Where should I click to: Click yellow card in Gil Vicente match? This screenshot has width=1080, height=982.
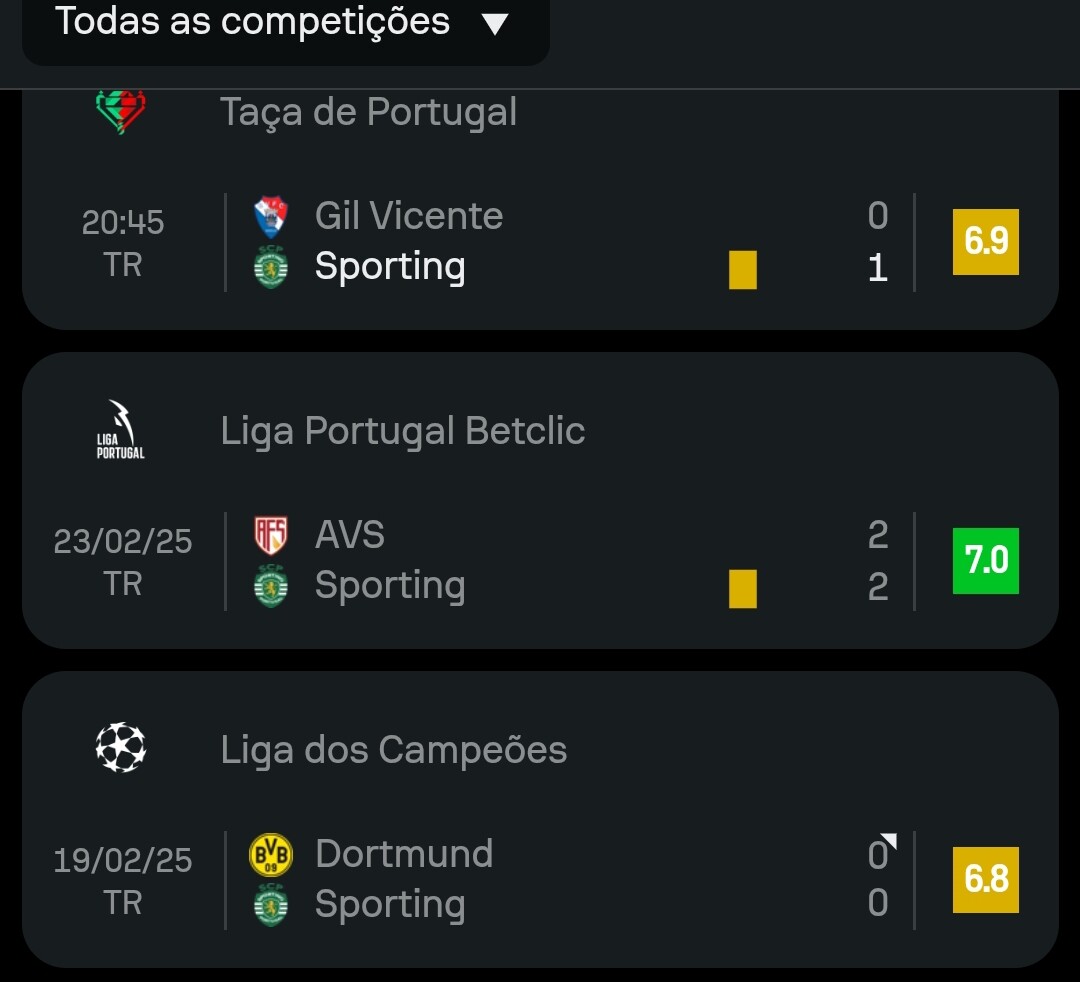click(x=743, y=269)
